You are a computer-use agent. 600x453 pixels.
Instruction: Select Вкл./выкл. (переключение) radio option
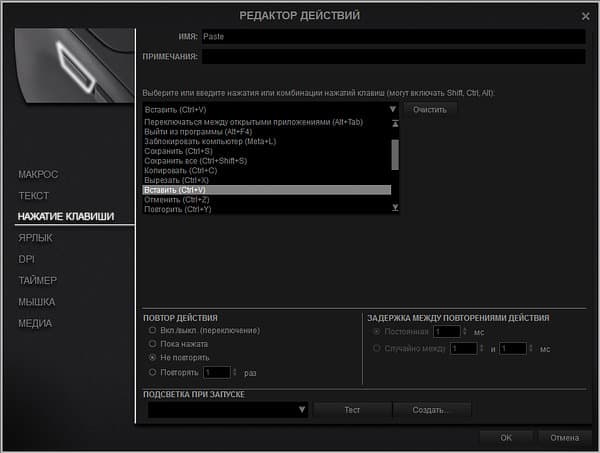152,330
